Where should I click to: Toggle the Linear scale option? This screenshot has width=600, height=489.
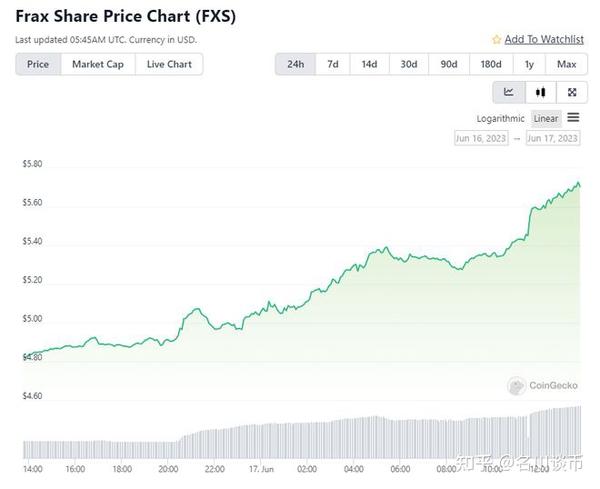[545, 119]
